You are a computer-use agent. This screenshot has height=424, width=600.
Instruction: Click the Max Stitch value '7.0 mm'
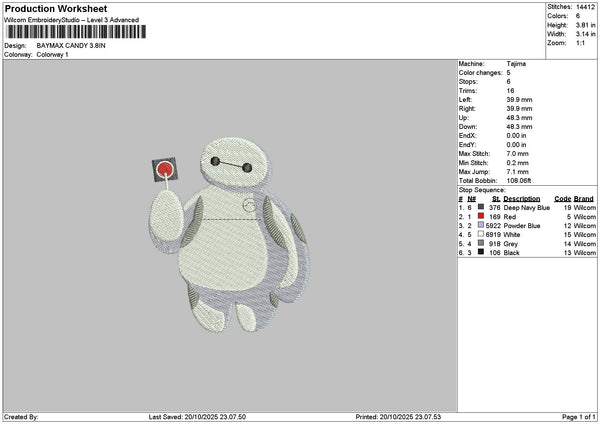tap(517, 153)
